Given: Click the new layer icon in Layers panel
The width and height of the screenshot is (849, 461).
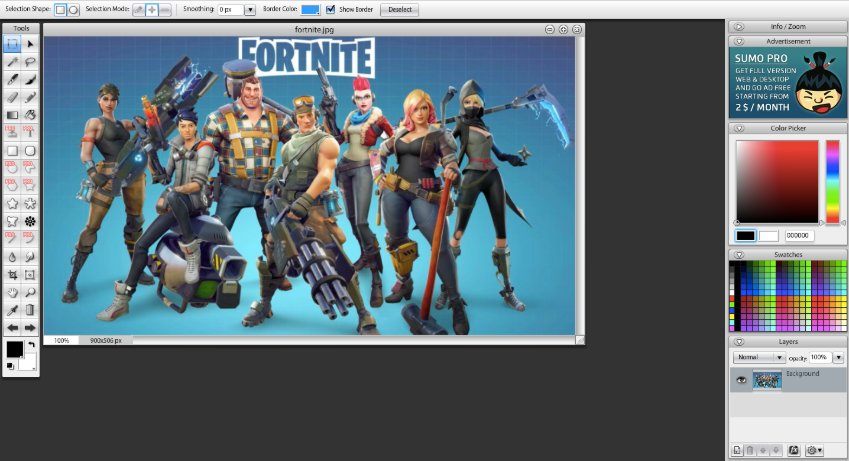Looking at the screenshot, I should click(735, 451).
